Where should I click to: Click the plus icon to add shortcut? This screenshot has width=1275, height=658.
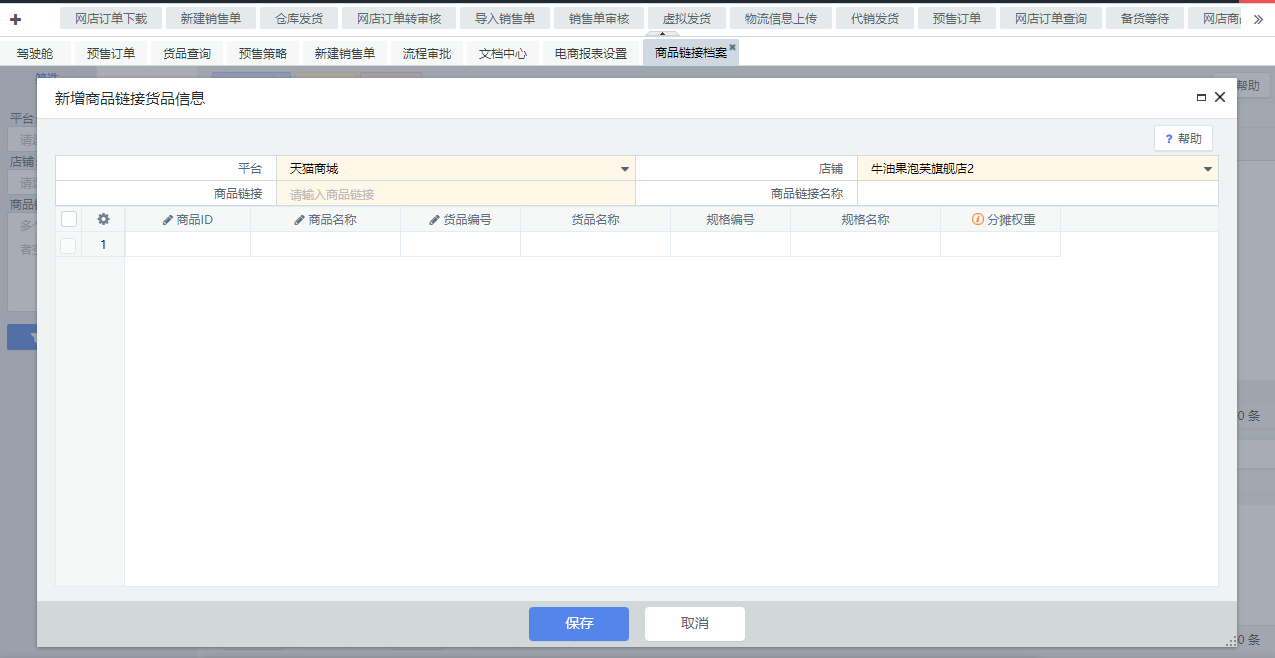tap(15, 19)
